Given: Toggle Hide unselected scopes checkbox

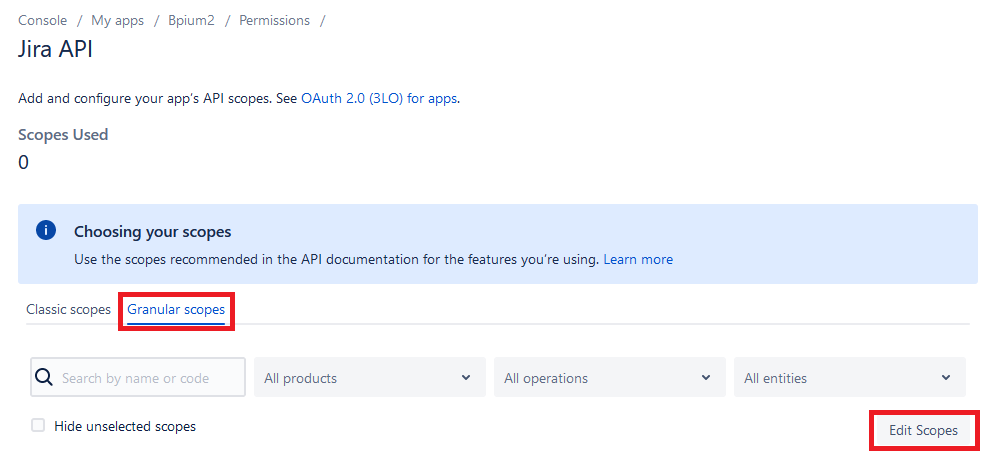Looking at the screenshot, I should pyautogui.click(x=39, y=426).
